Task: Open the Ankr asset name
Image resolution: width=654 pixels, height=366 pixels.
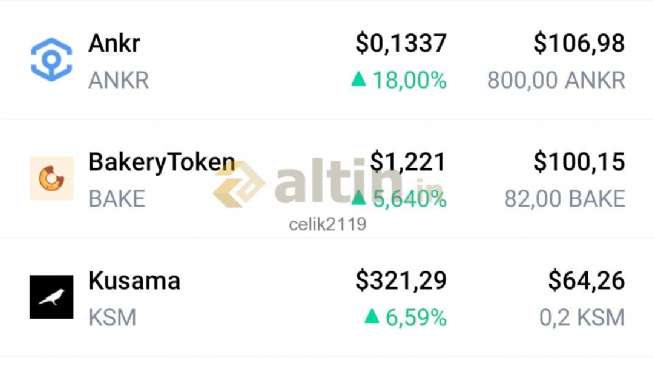Action: click(114, 43)
